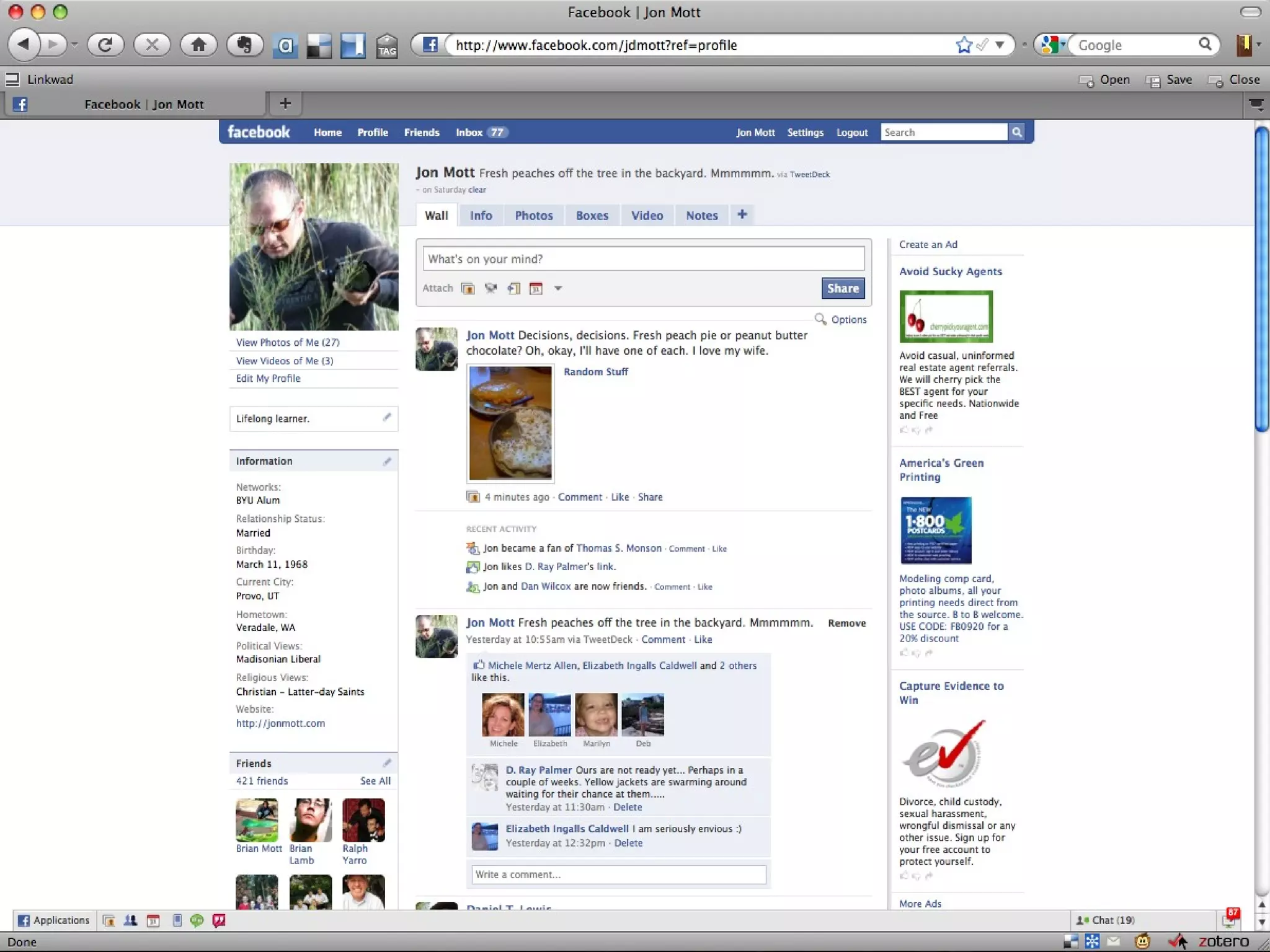This screenshot has width=1270, height=952.
Task: Edit Lifelong learner blurb with pencil icon
Action: (x=387, y=418)
